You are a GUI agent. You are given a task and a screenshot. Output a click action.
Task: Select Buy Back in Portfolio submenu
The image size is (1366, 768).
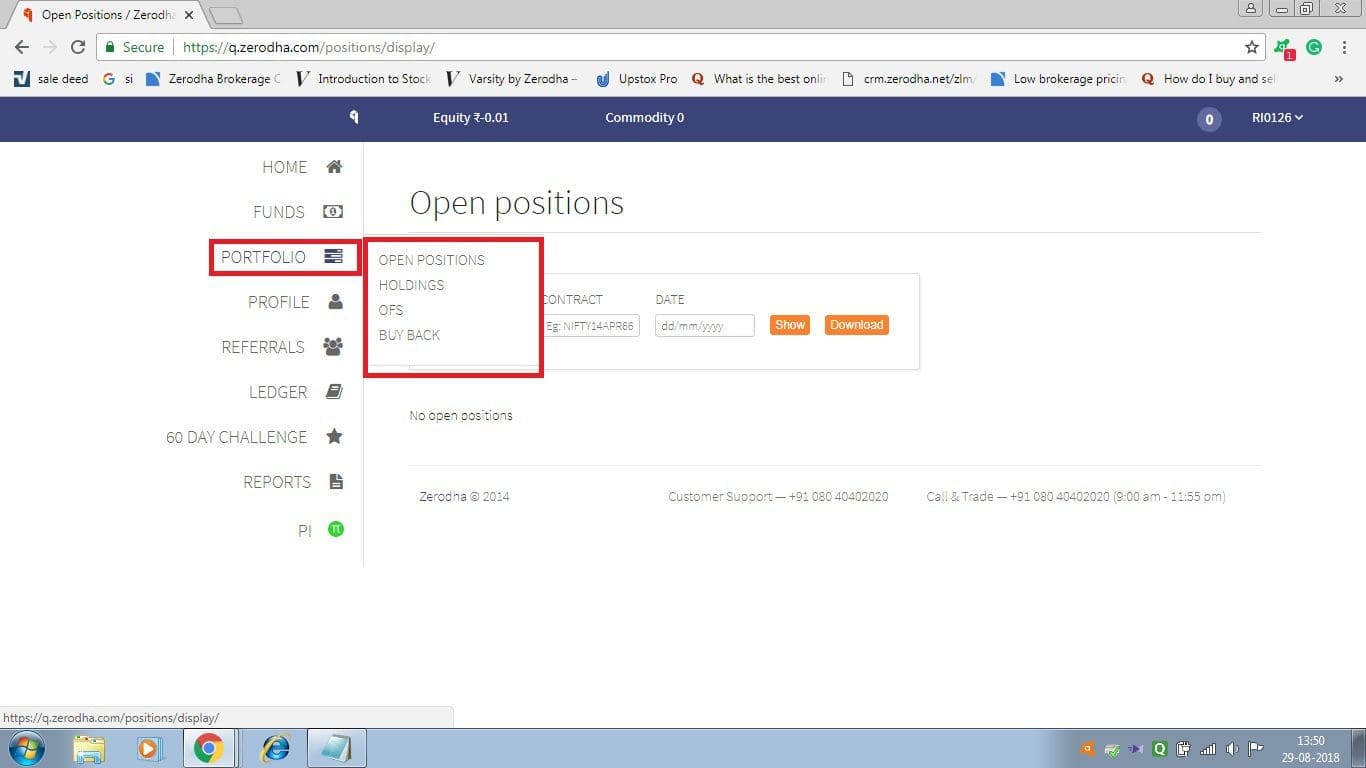(x=409, y=335)
